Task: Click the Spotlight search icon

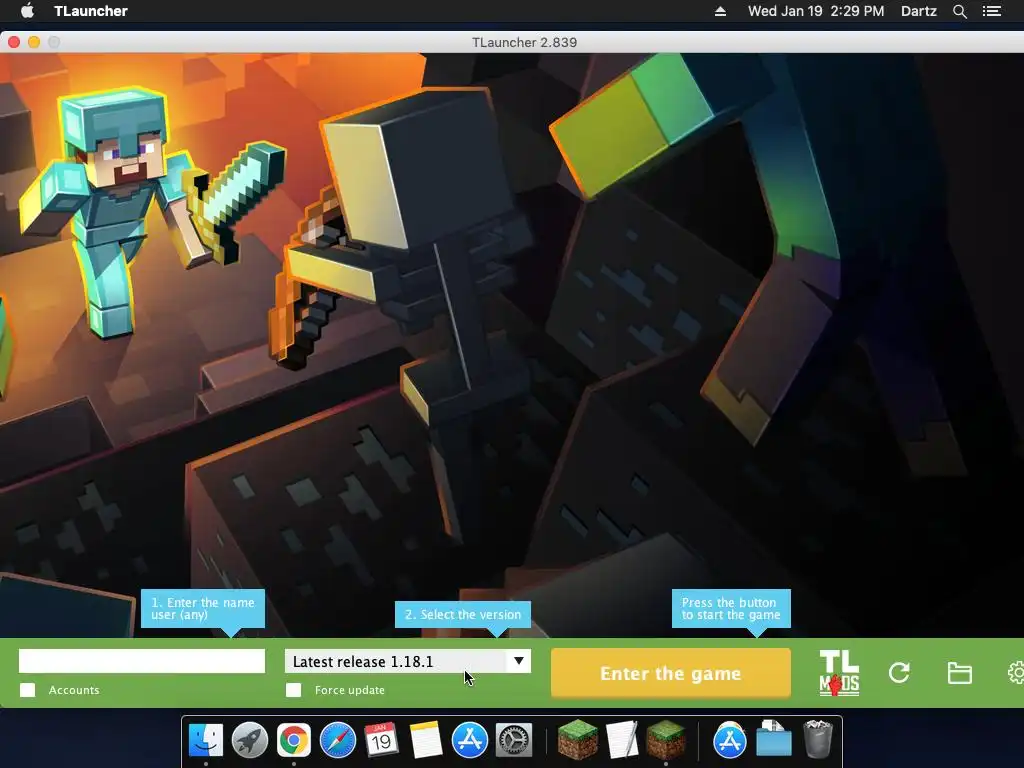Action: click(x=959, y=11)
